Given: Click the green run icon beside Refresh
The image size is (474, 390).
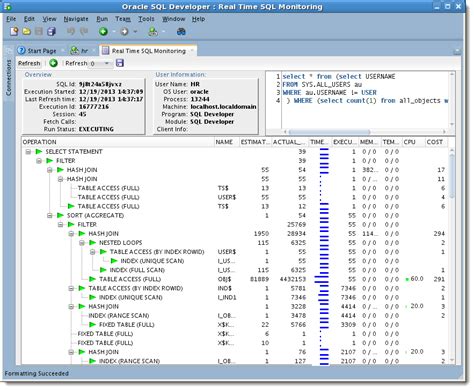Looking at the screenshot, I should click(53, 63).
